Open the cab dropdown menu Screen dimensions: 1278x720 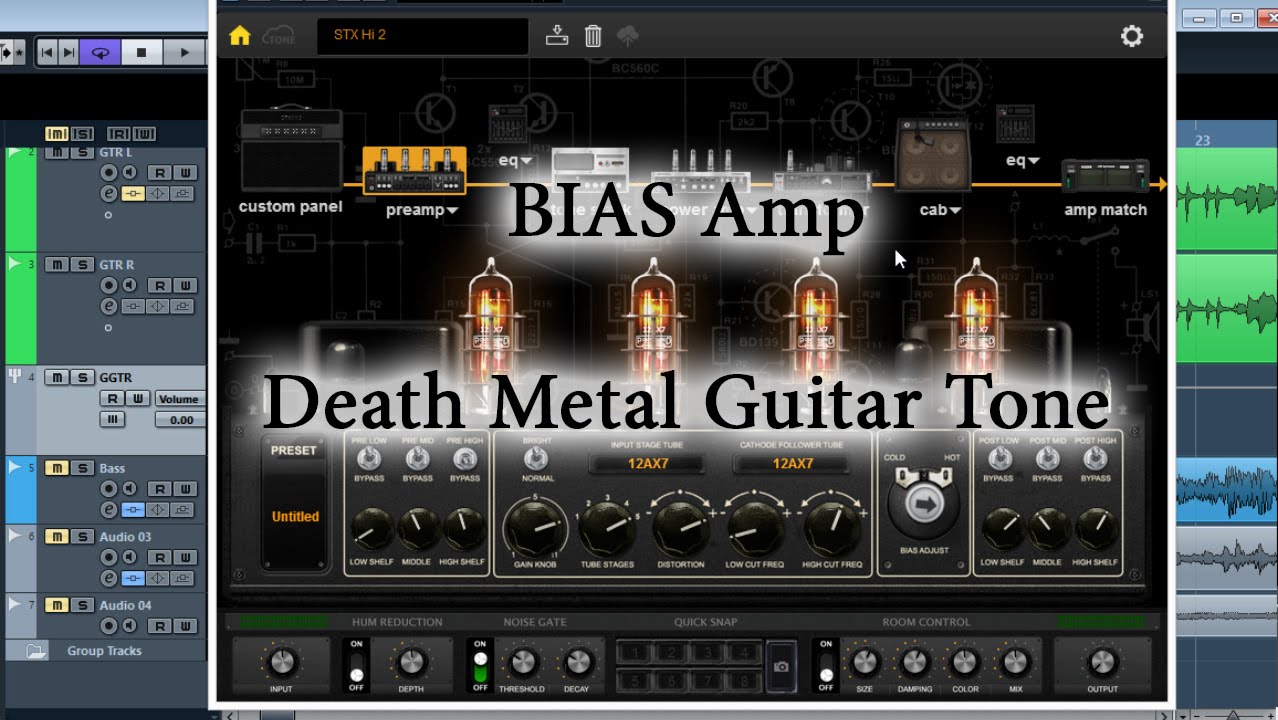[940, 210]
